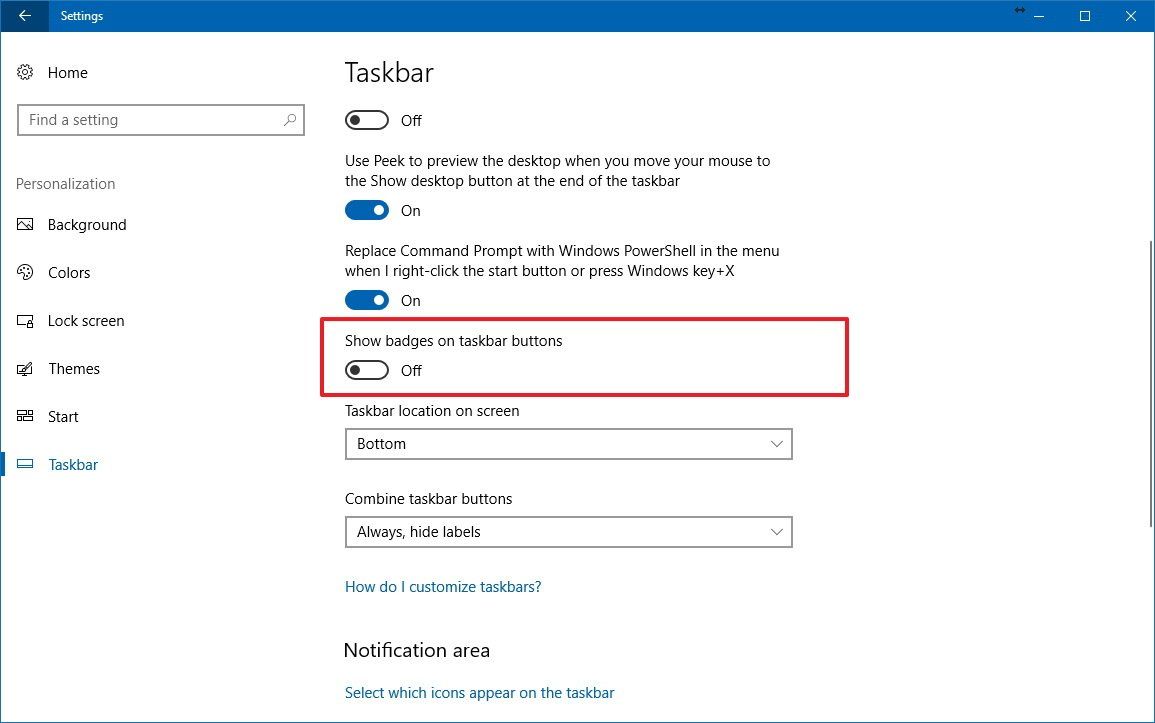1155x723 pixels.
Task: Turn off Replace Command Prompt with PowerShell
Action: pos(366,300)
